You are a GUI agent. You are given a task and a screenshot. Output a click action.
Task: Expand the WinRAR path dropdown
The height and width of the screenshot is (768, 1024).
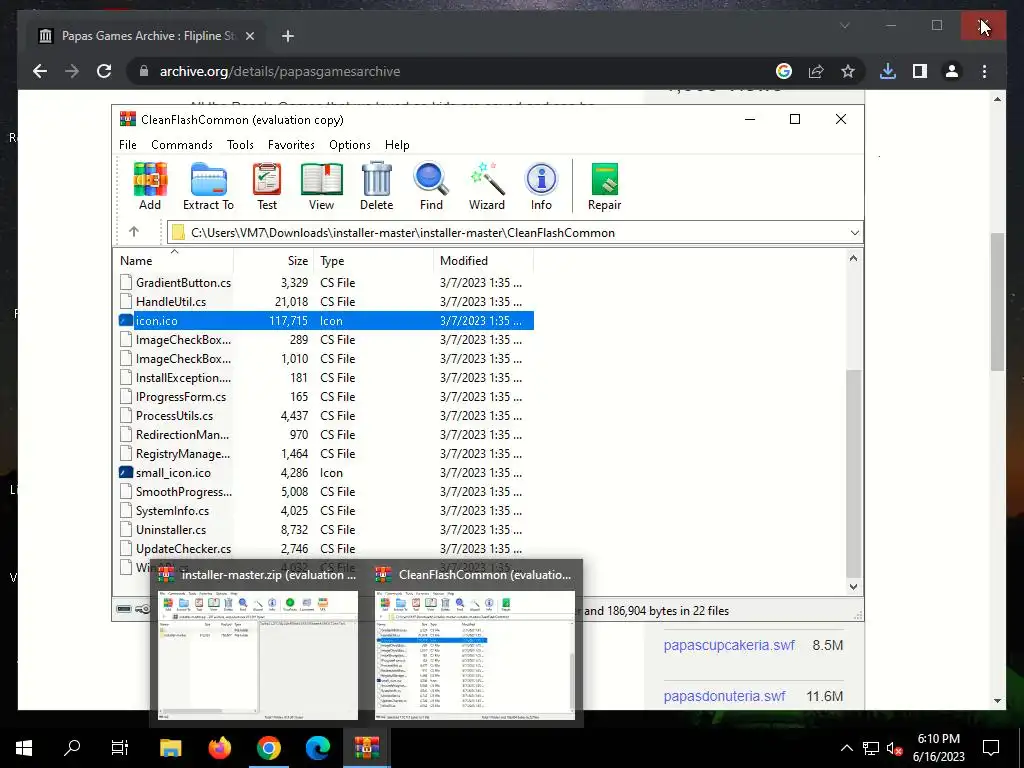coord(854,232)
